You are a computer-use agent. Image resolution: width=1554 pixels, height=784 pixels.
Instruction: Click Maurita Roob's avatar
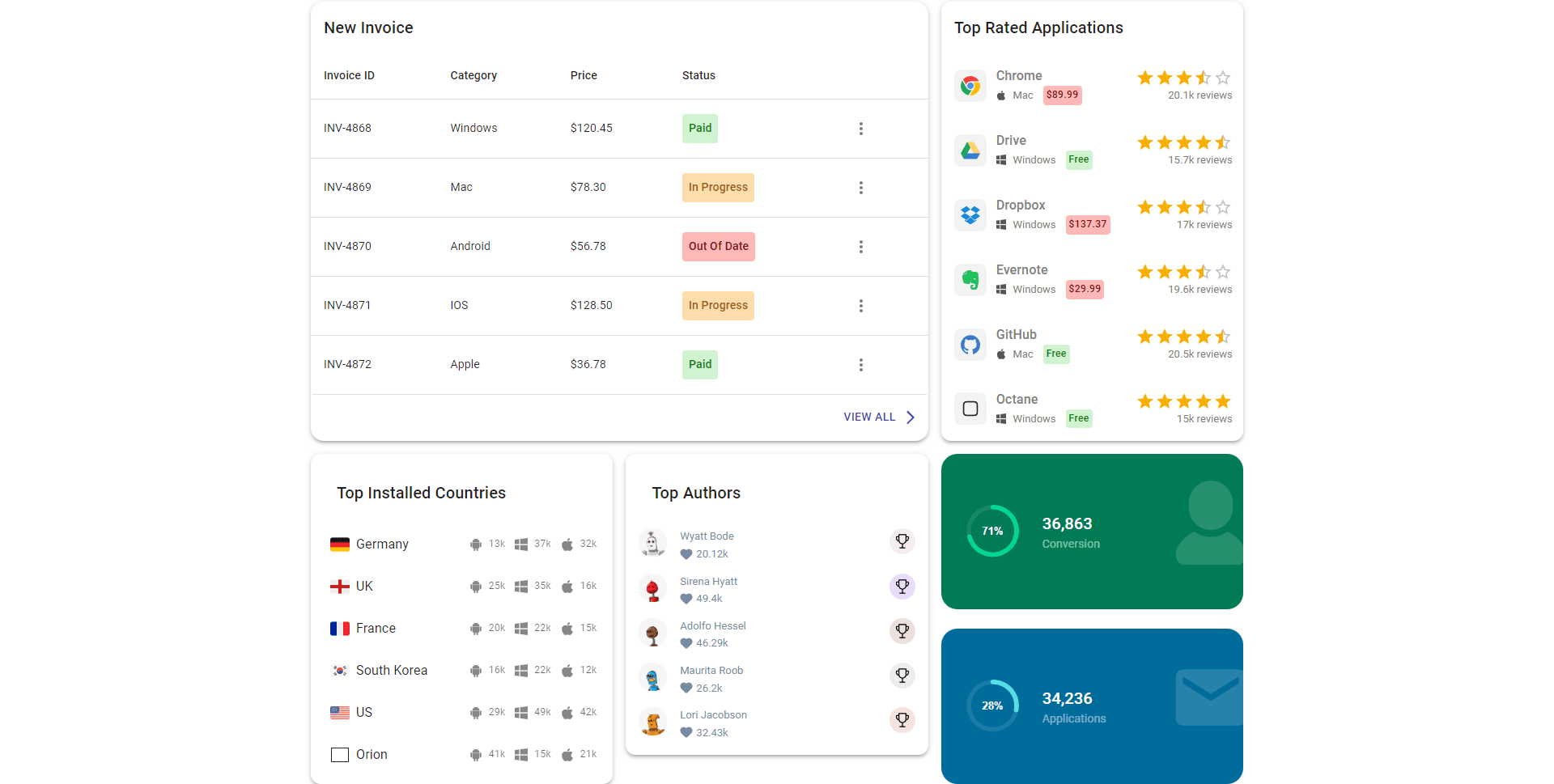coord(652,678)
